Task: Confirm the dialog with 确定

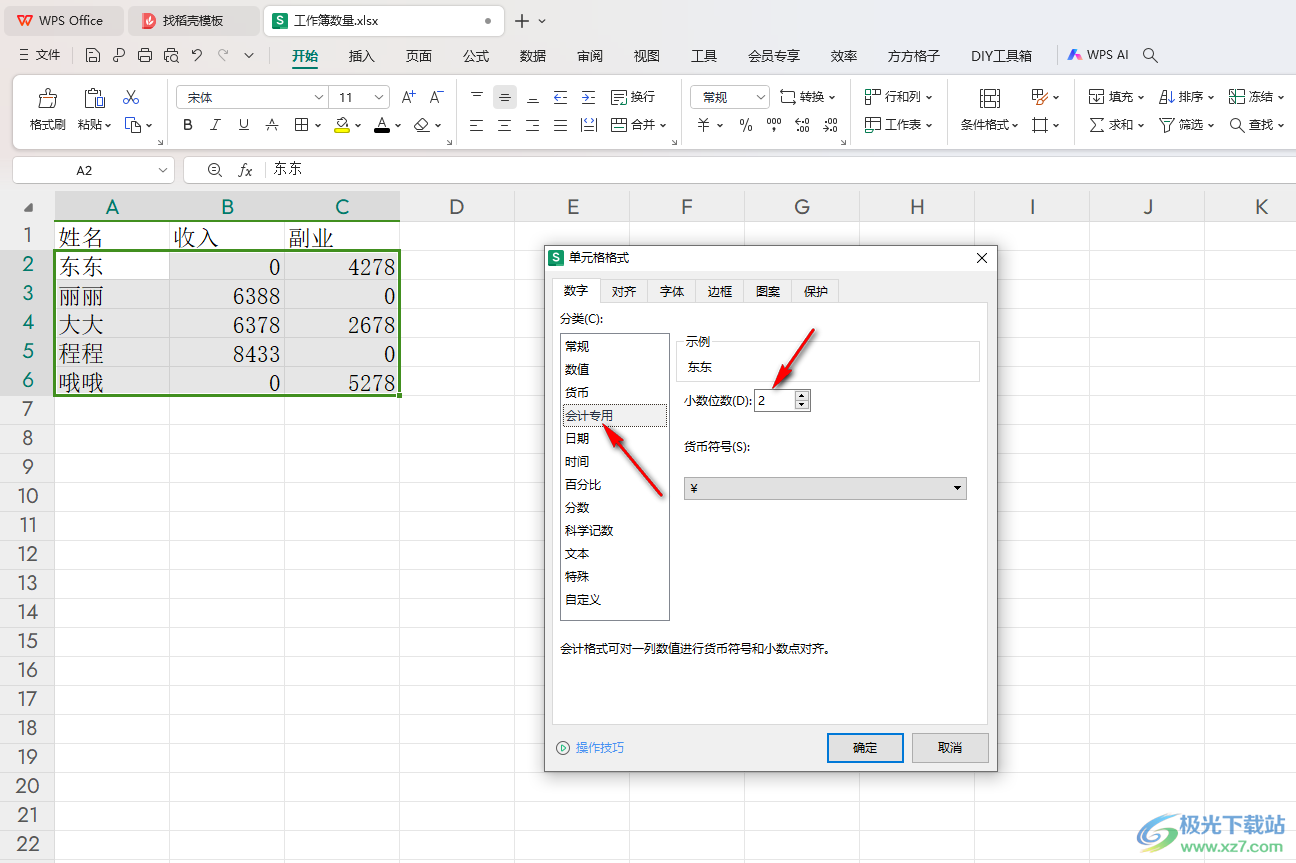Action: pos(865,747)
